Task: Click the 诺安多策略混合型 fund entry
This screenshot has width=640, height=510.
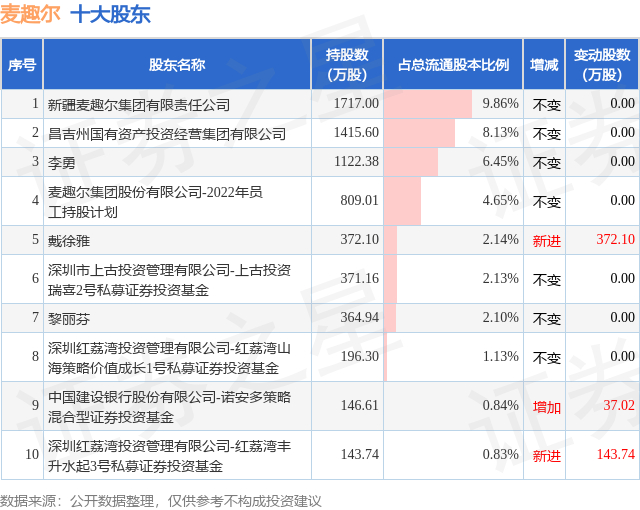Action: click(169, 407)
